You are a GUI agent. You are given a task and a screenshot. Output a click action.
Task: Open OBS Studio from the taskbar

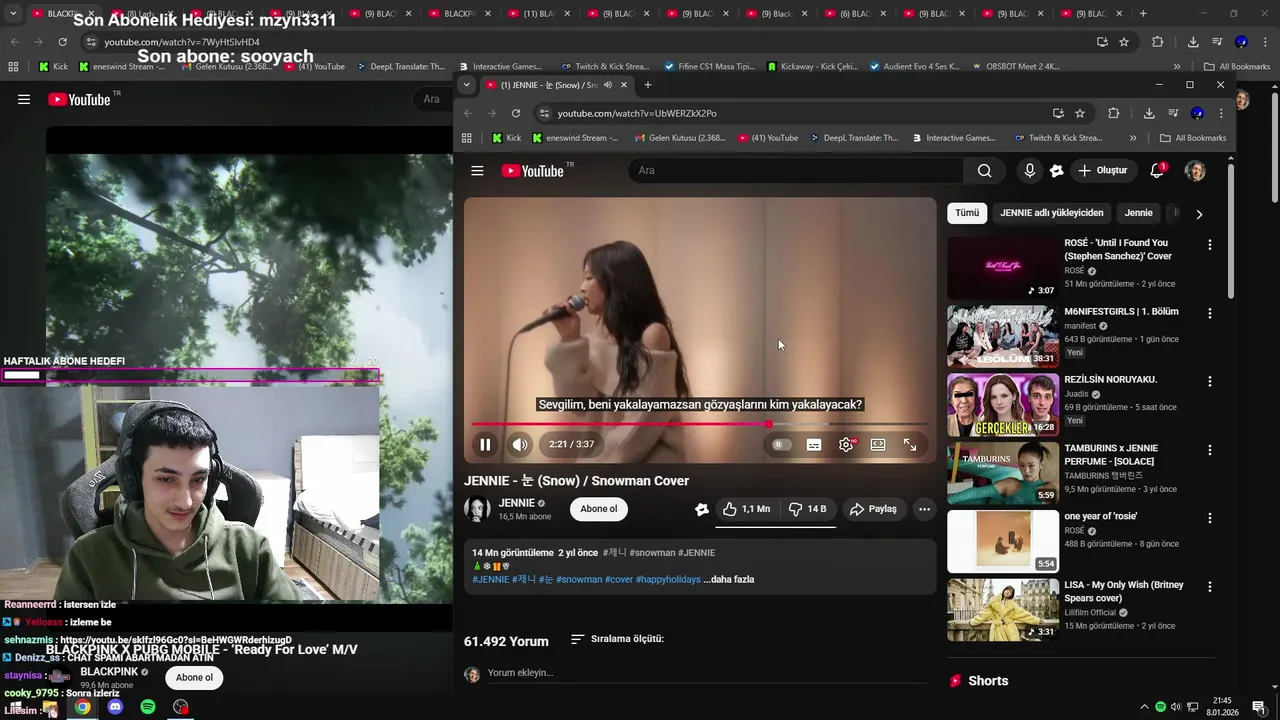point(181,707)
